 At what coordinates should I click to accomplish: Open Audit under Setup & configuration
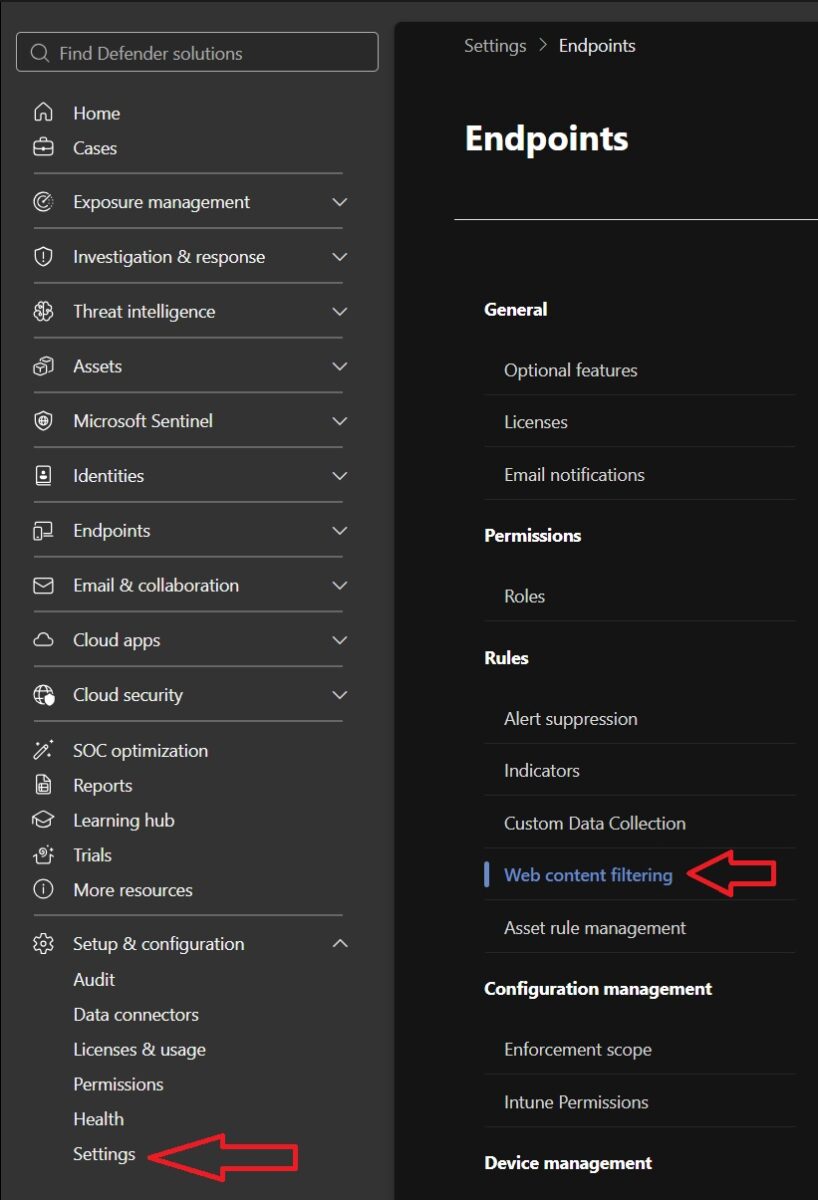click(x=94, y=979)
